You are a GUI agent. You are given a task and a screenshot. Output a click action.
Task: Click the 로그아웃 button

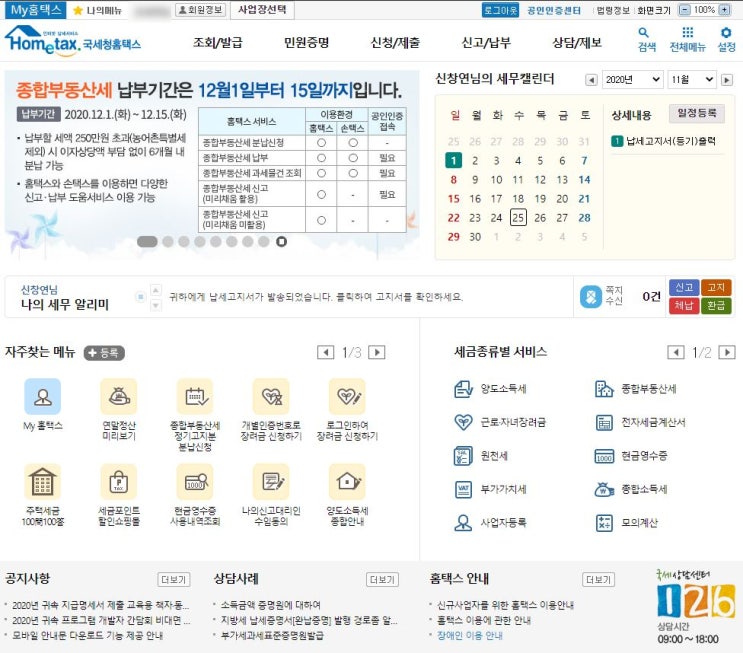pos(500,10)
